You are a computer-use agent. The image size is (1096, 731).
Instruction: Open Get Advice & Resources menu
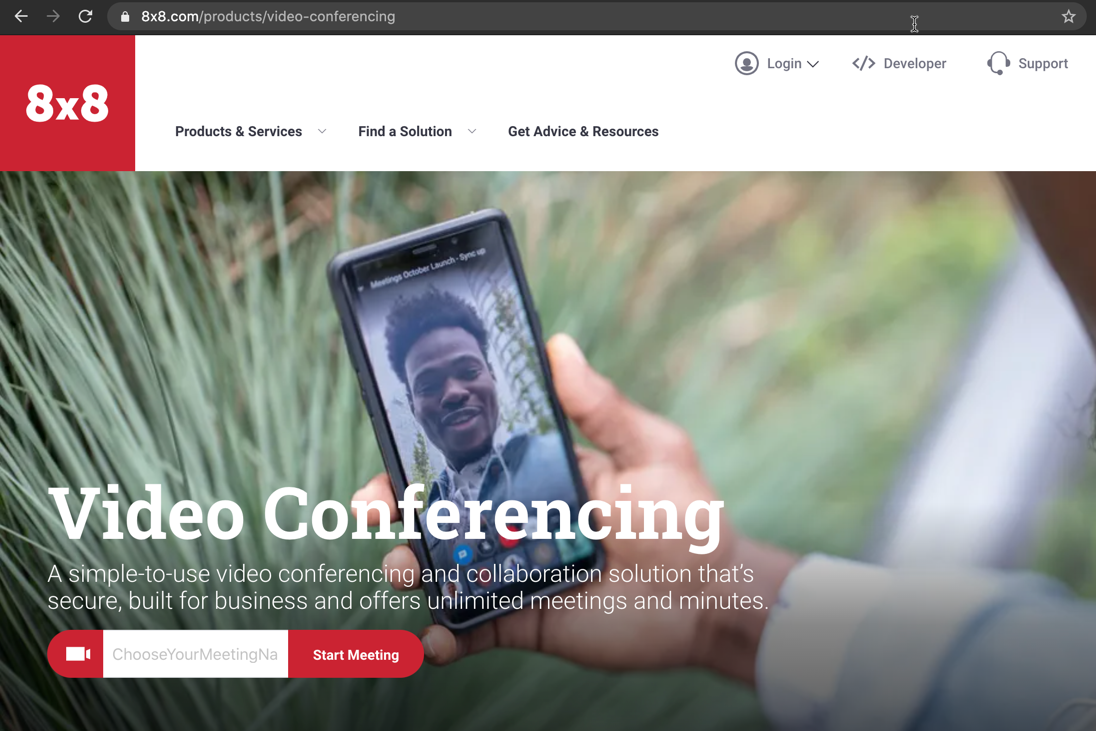[x=583, y=131]
